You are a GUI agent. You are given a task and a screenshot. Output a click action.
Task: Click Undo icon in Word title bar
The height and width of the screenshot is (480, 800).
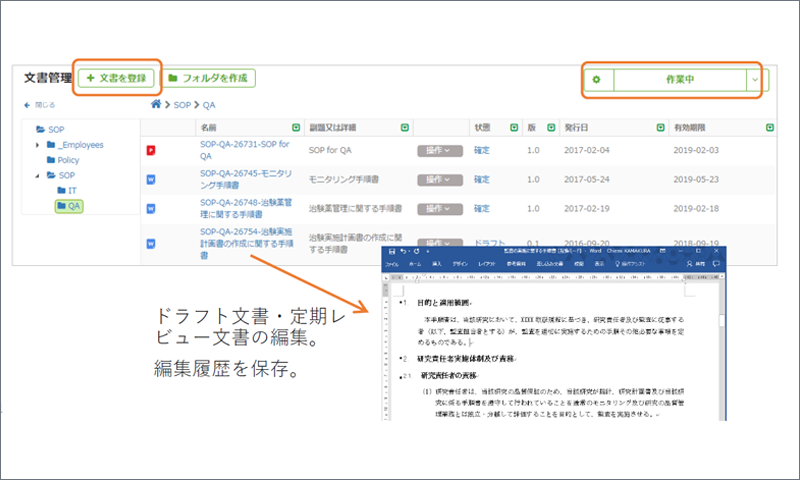pos(404,251)
